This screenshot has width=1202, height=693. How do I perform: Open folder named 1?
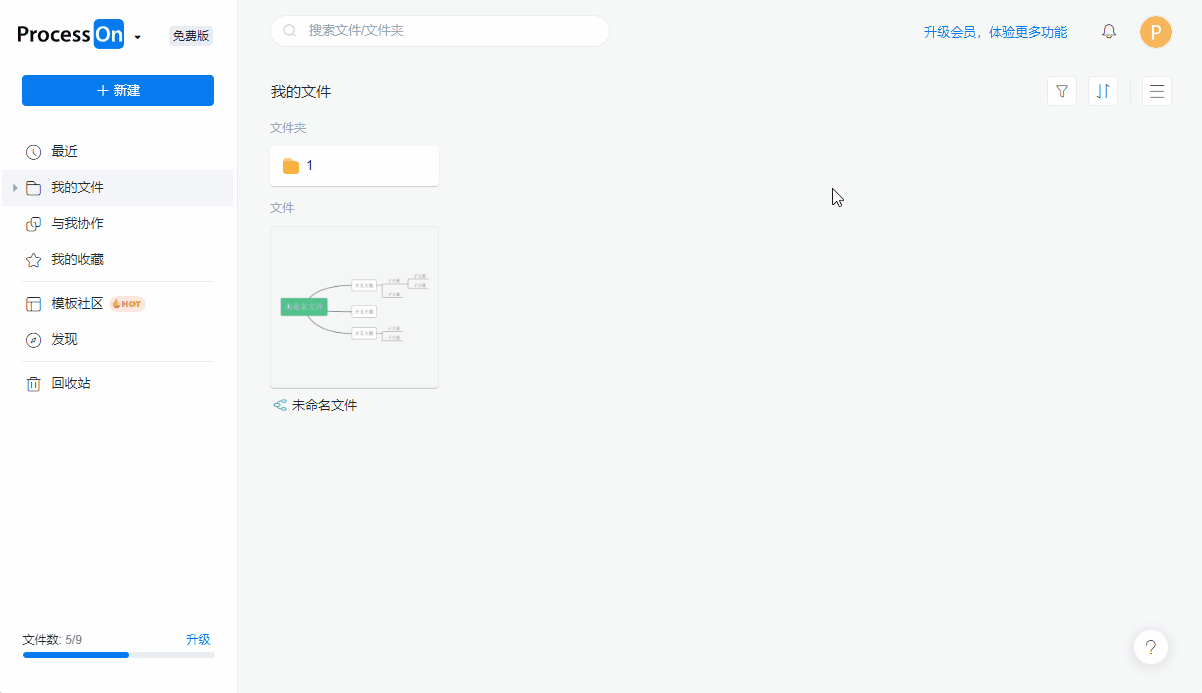pyautogui.click(x=354, y=166)
